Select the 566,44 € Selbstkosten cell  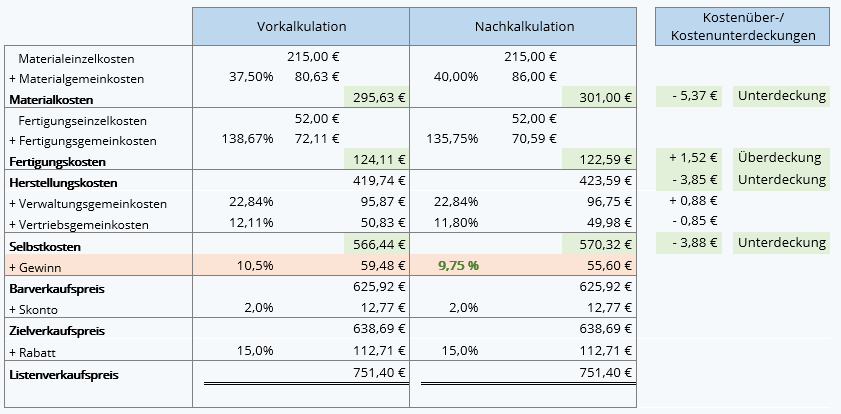376,245
